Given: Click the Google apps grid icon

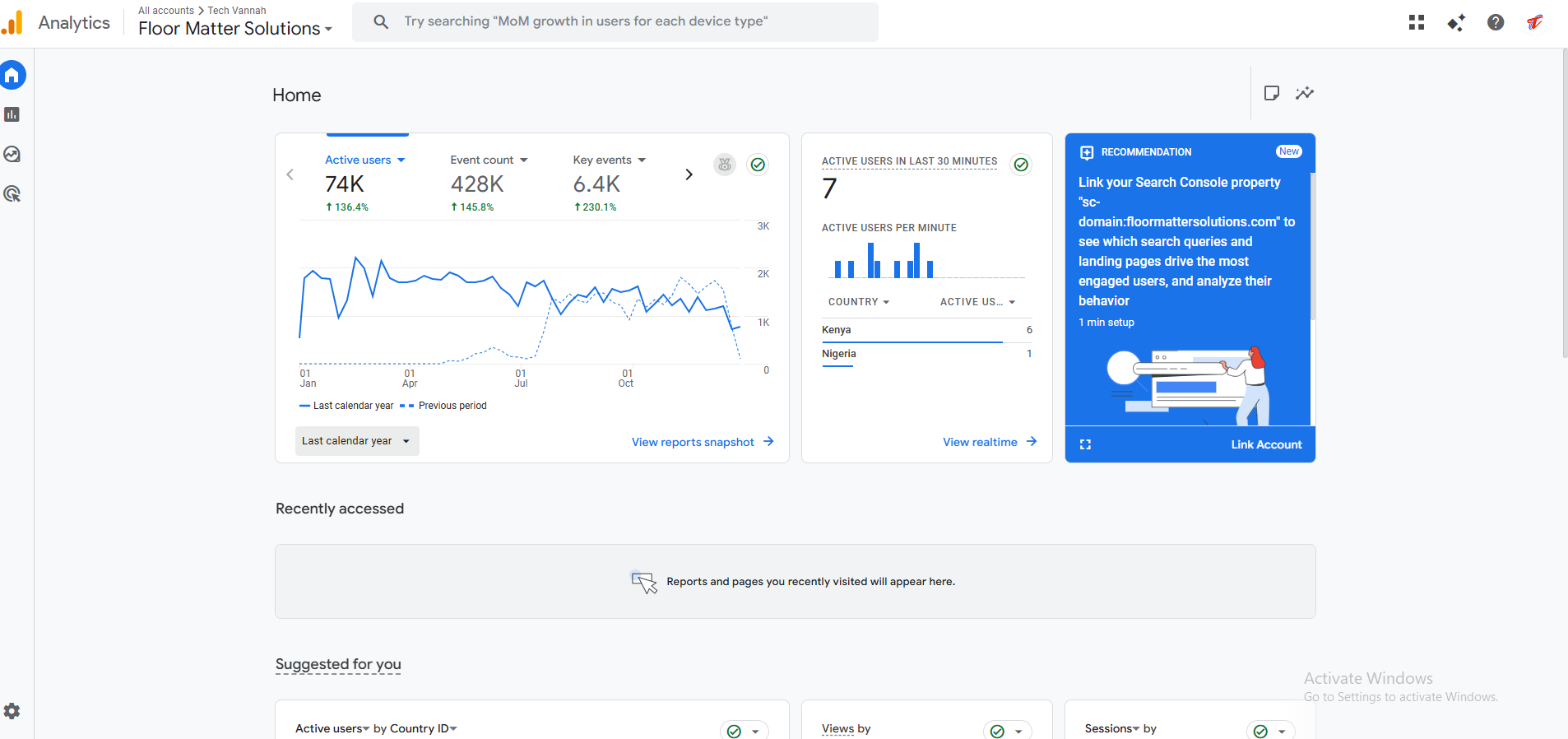Looking at the screenshot, I should [x=1416, y=22].
